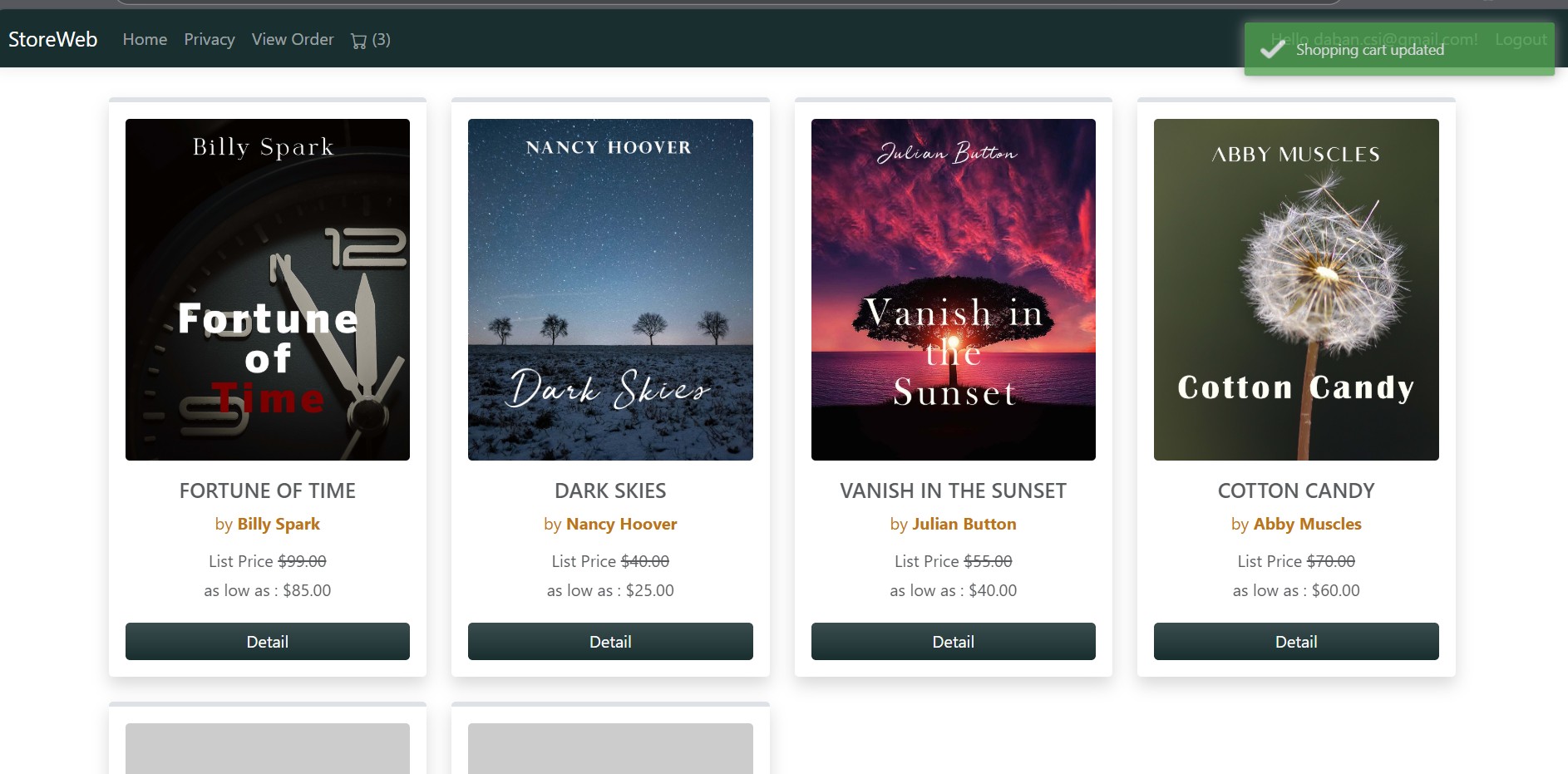The image size is (1568, 774).
Task: Click the checkmark icon in the notification
Action: pyautogui.click(x=1272, y=50)
